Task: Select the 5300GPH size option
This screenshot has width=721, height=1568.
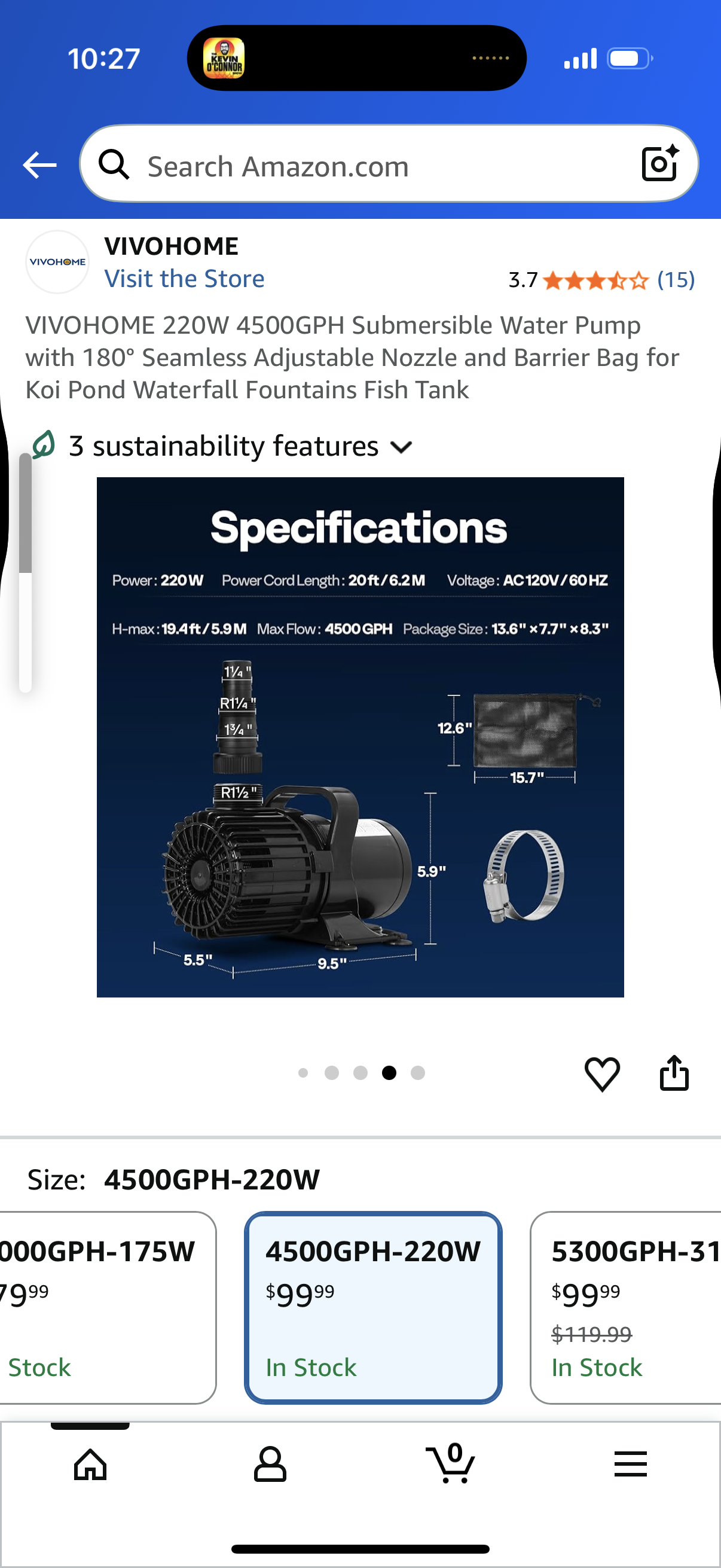Action: 625,1307
